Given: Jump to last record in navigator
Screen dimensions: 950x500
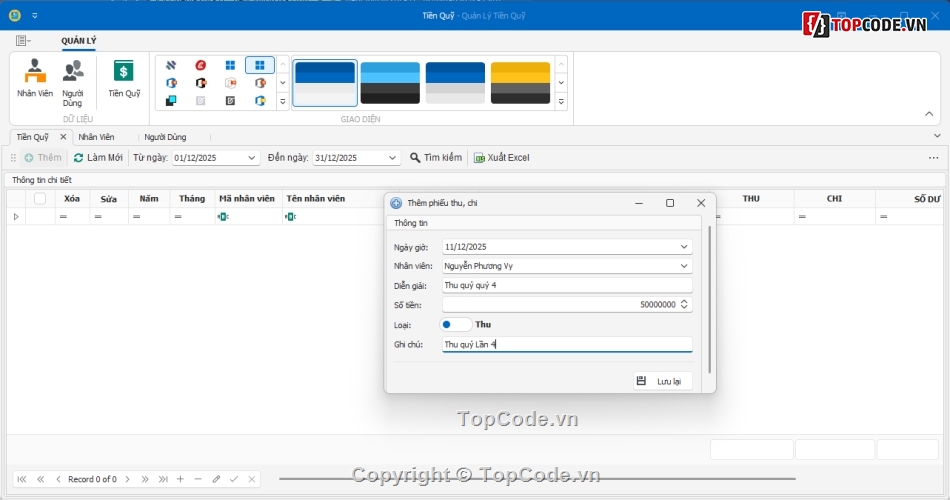Looking at the screenshot, I should pyautogui.click(x=163, y=479).
